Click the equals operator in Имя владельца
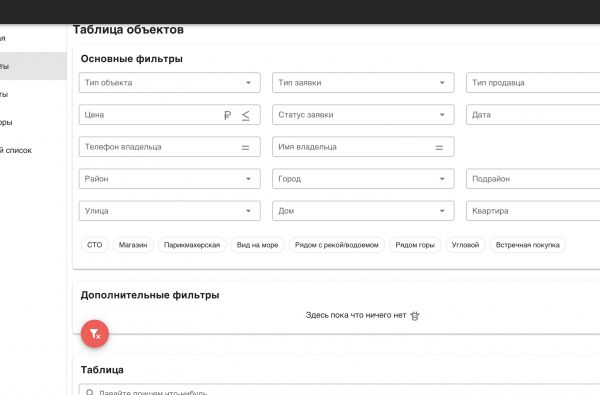This screenshot has height=395, width=600. (439, 147)
